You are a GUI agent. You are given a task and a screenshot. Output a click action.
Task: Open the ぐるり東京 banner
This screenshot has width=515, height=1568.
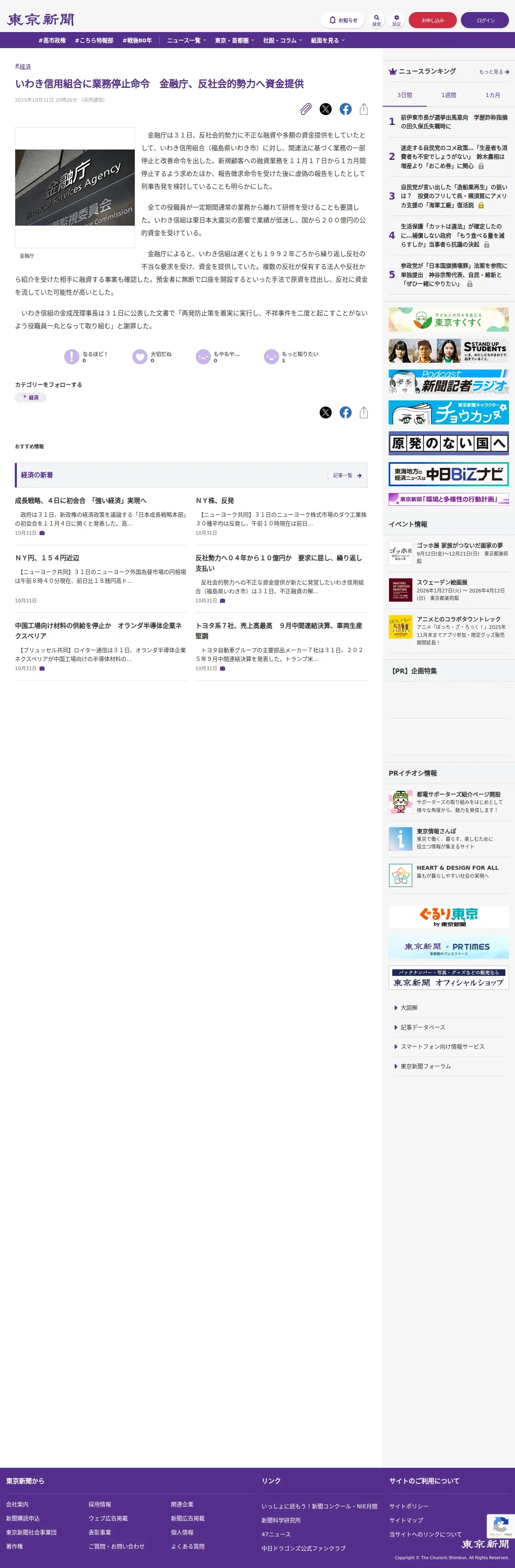(448, 917)
